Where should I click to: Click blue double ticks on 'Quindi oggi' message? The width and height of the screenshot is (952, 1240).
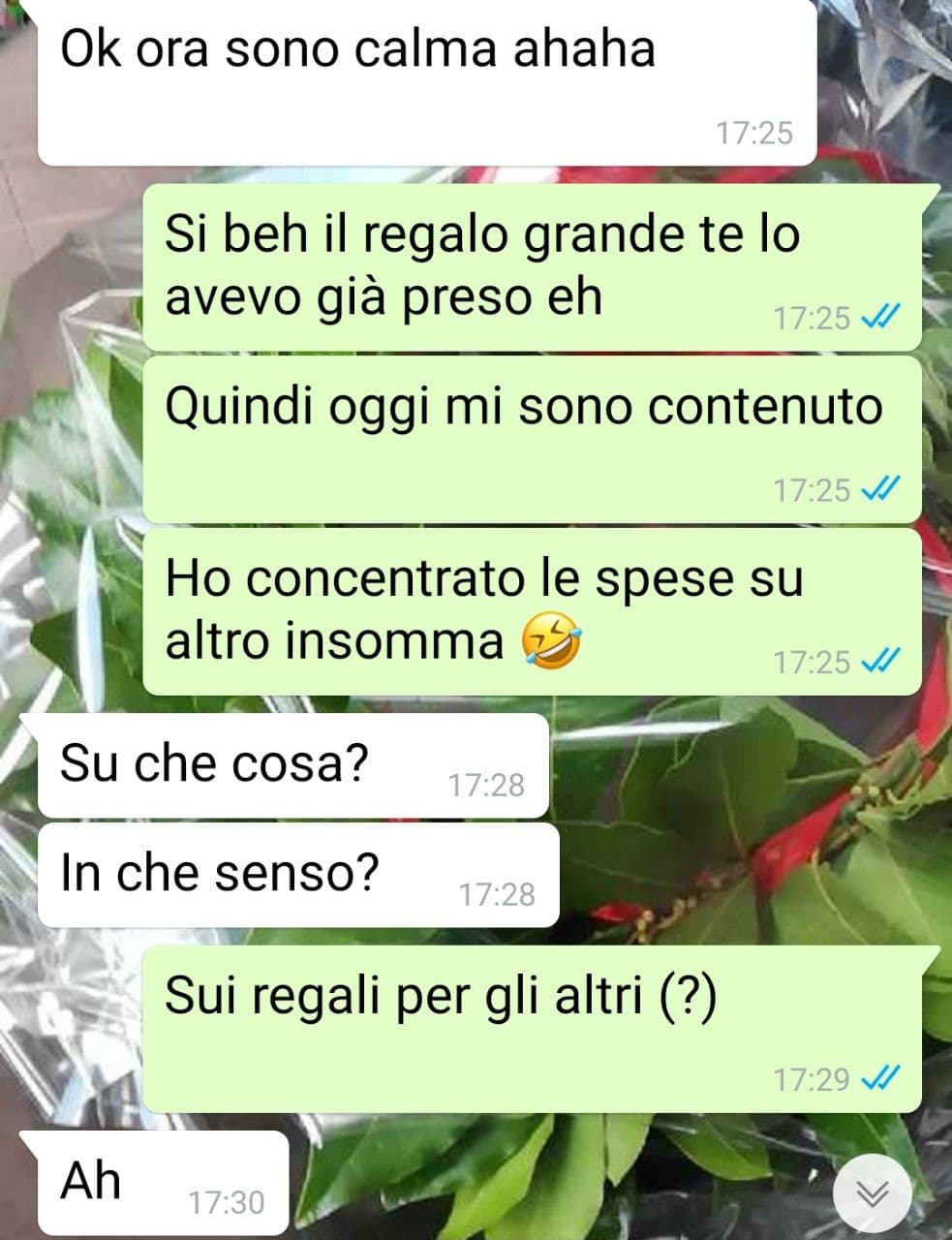882,489
